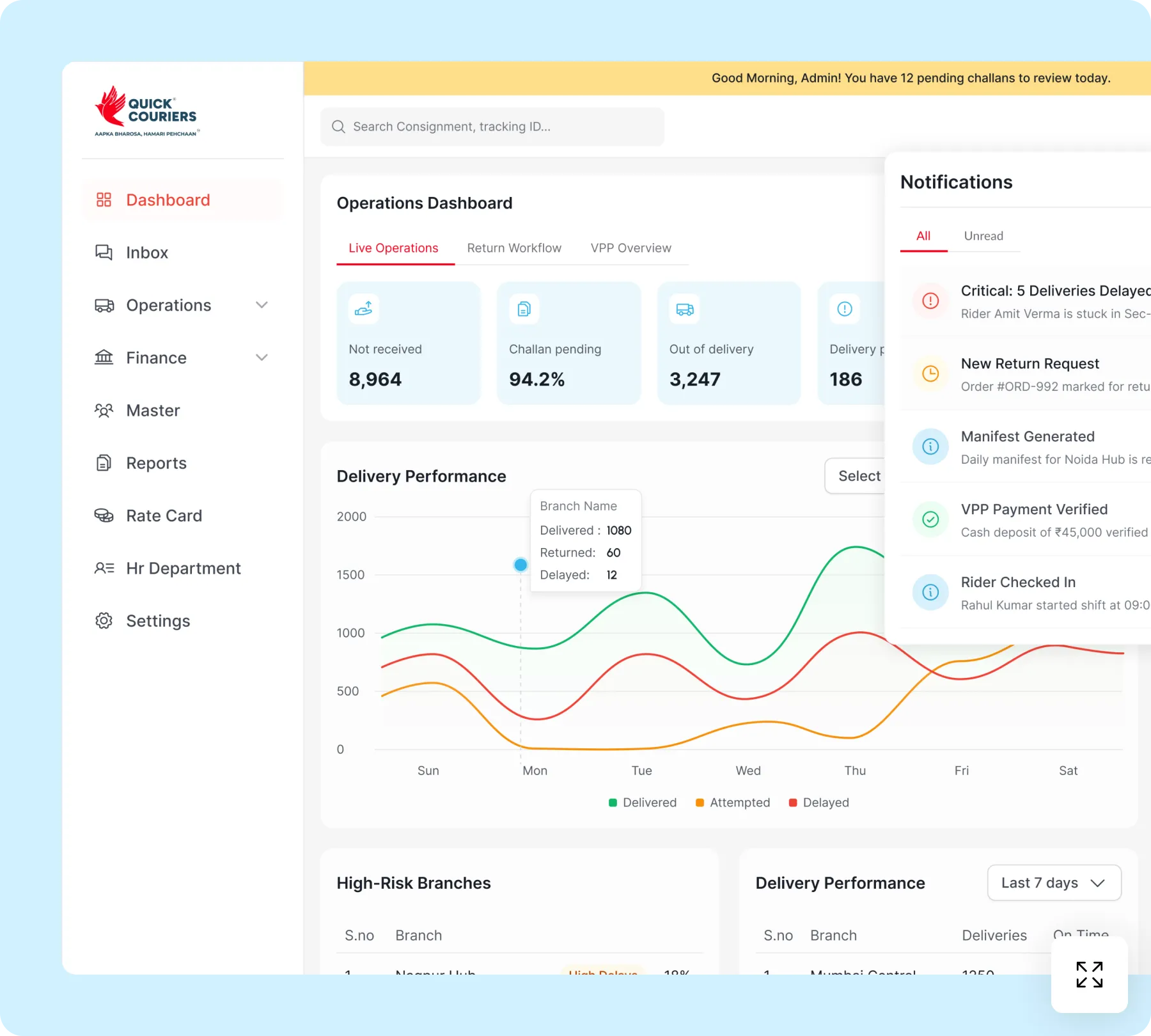Click the Not received card icon
1151x1036 pixels.
pos(364,309)
